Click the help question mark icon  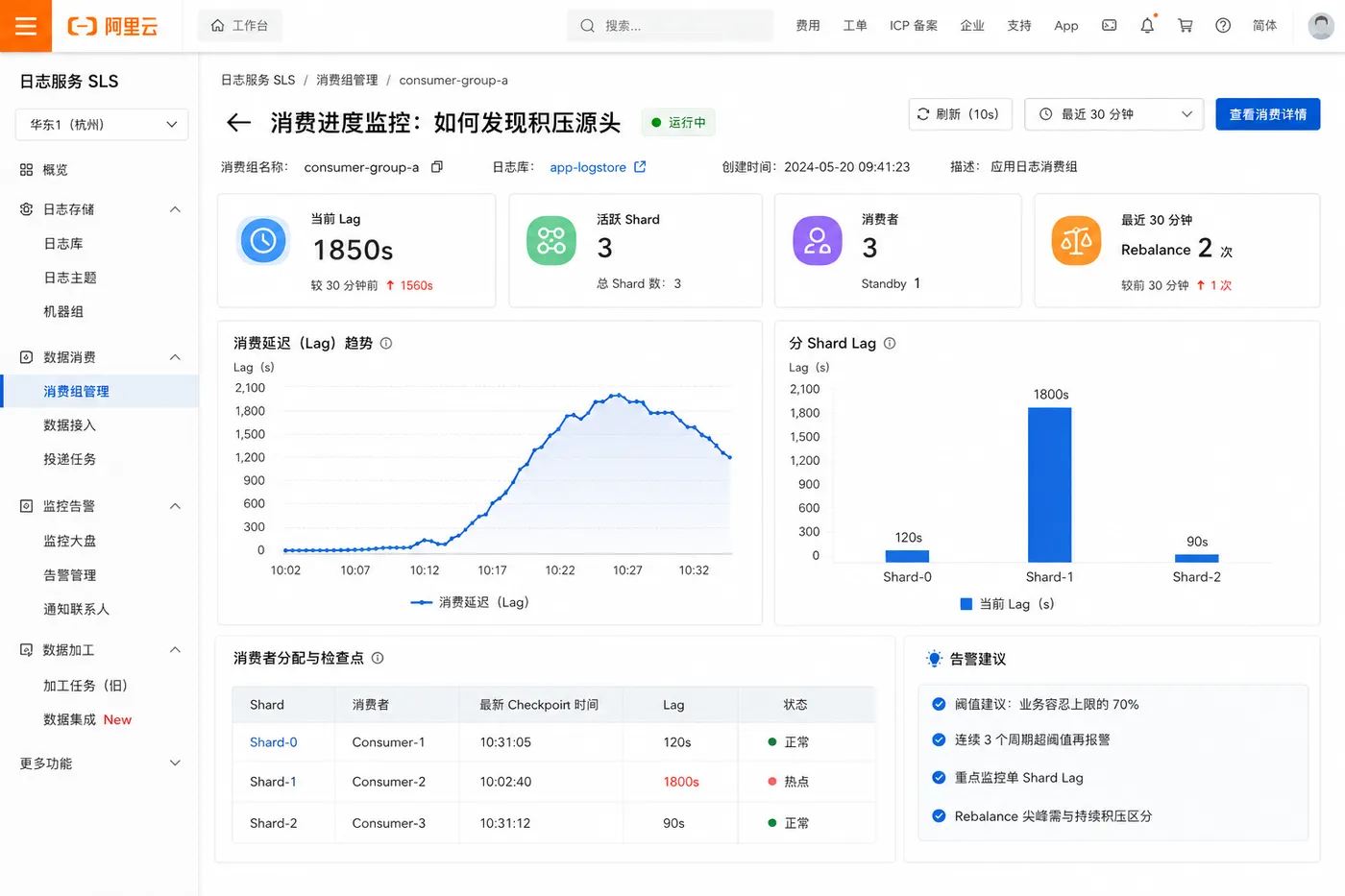[1223, 26]
